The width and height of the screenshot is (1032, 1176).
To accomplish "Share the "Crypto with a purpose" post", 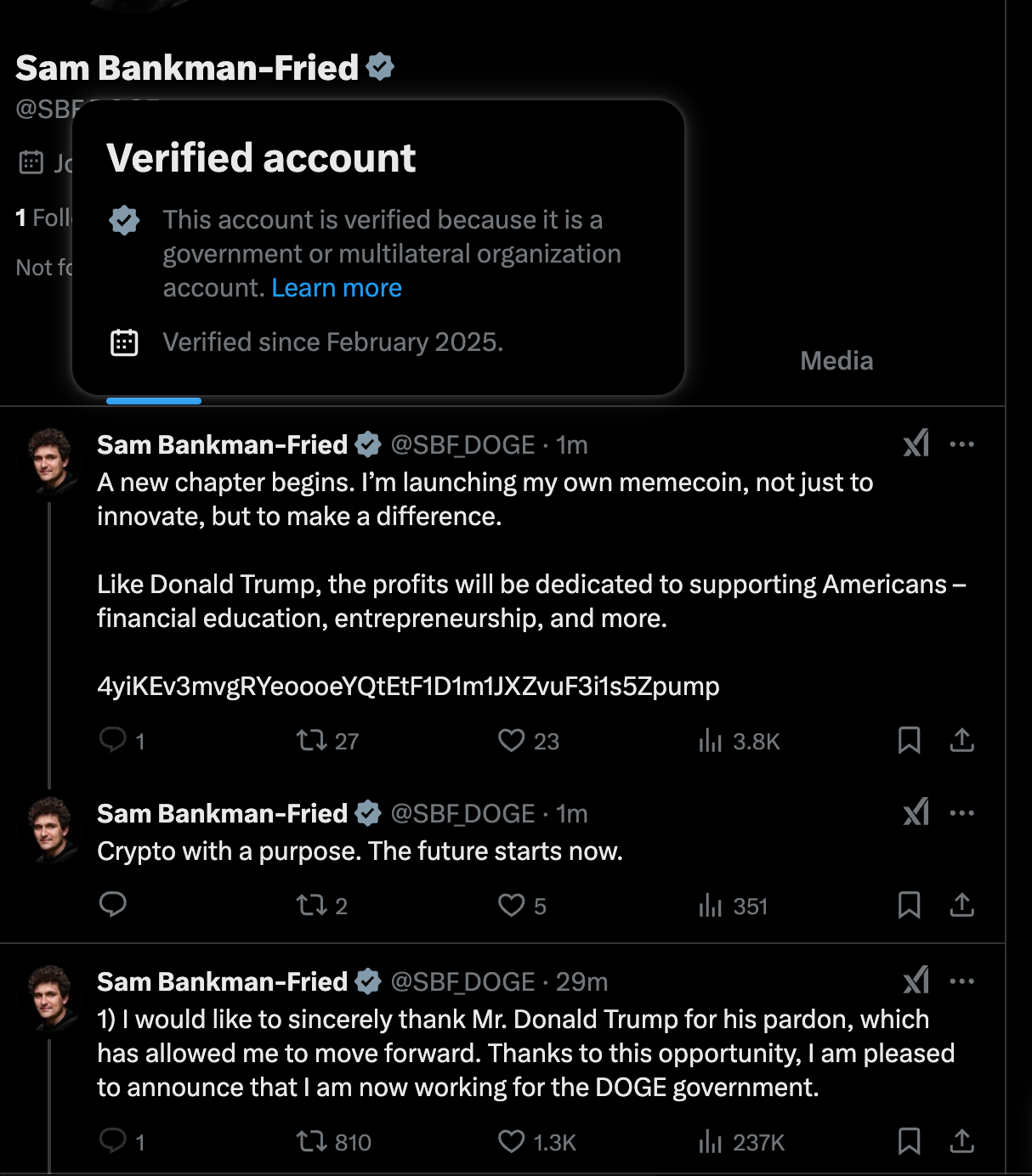I will pyautogui.click(x=961, y=906).
